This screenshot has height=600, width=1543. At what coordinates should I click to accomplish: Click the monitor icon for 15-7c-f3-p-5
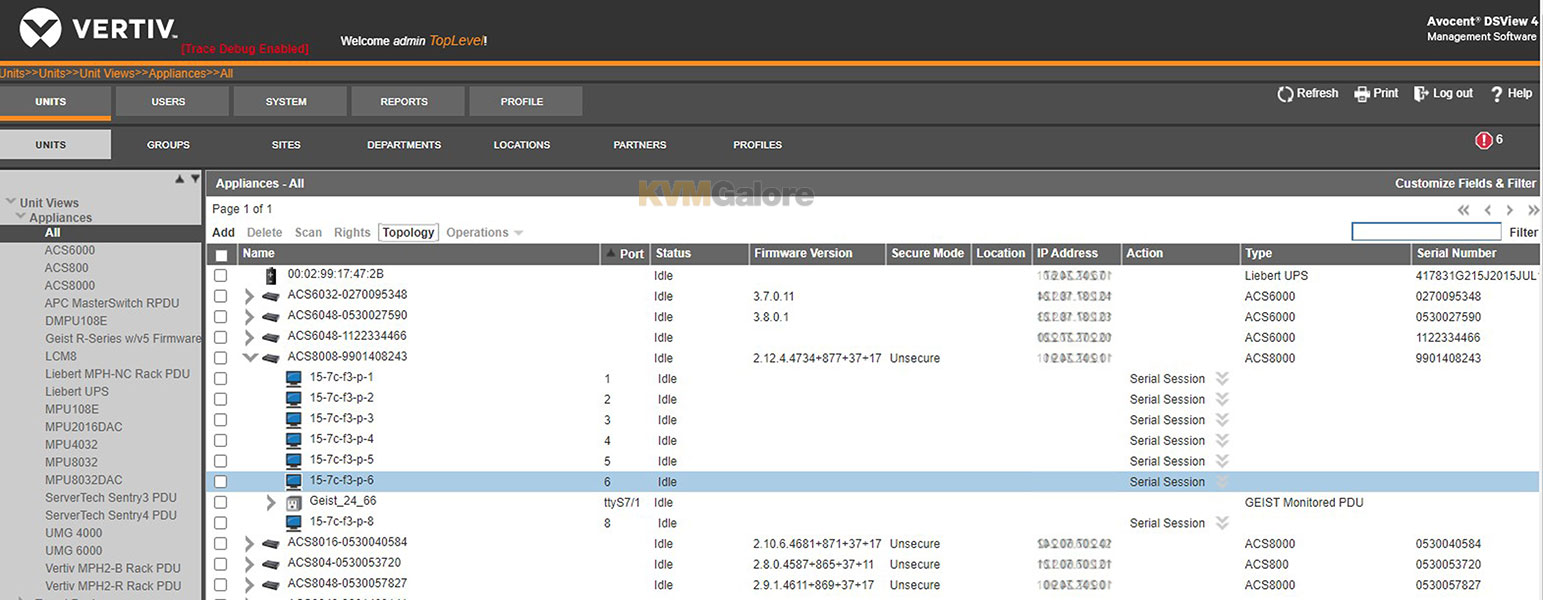point(294,461)
